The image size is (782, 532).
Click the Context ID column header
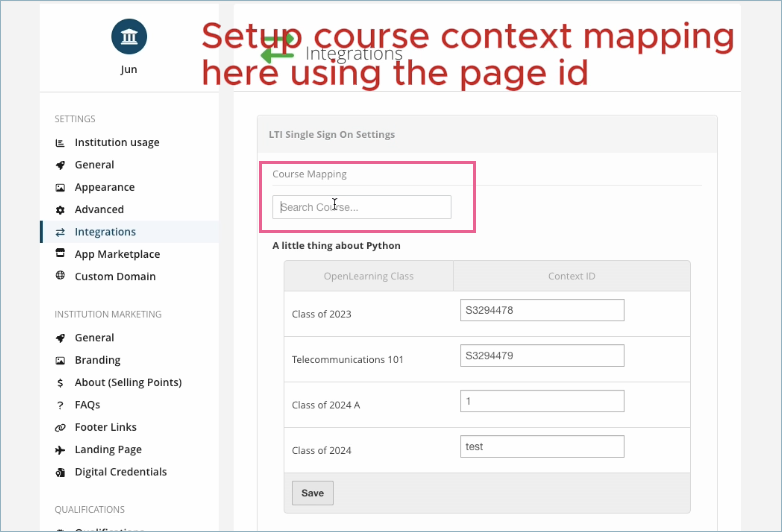[x=572, y=276]
